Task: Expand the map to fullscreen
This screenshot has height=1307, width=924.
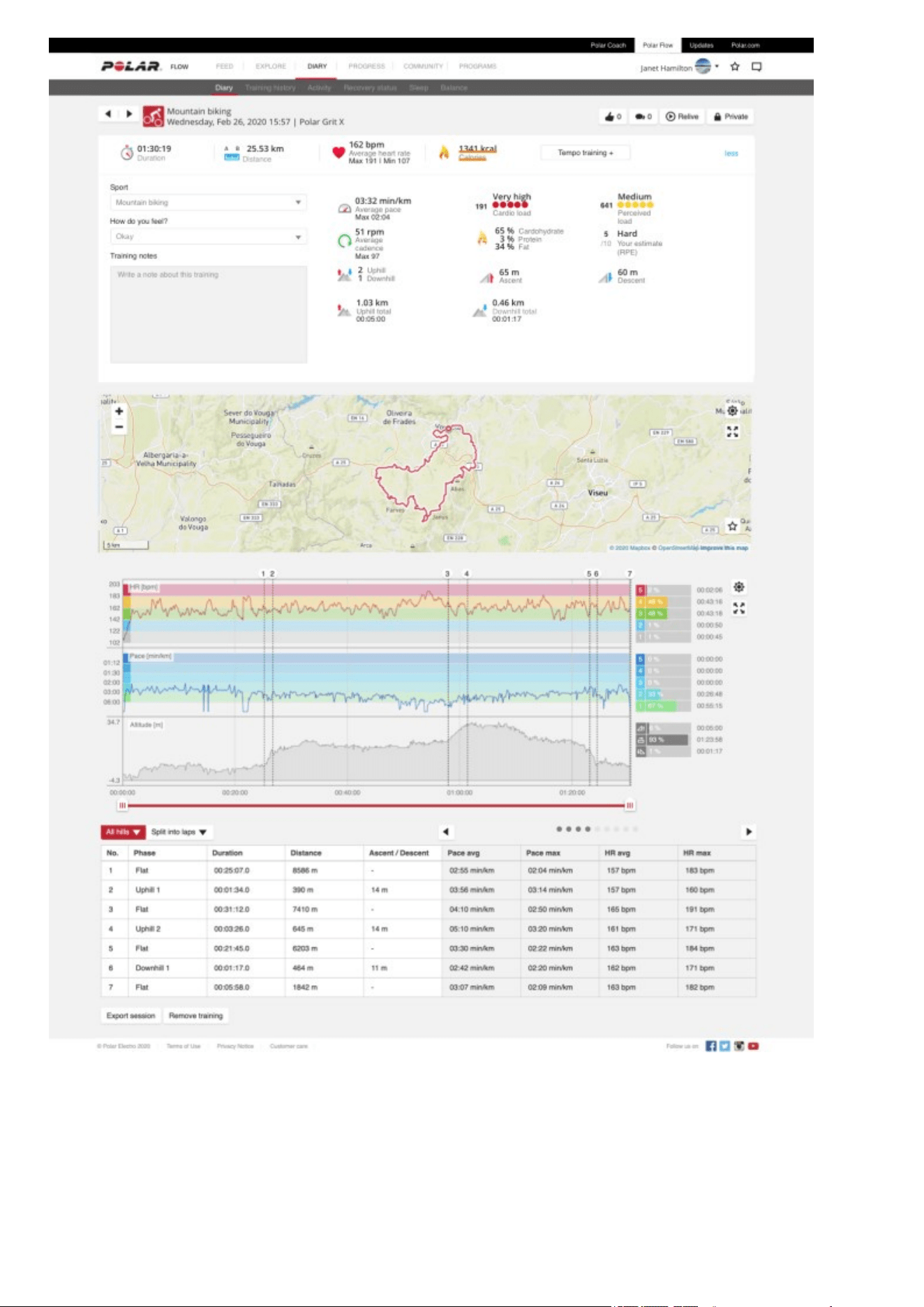Action: coord(732,431)
